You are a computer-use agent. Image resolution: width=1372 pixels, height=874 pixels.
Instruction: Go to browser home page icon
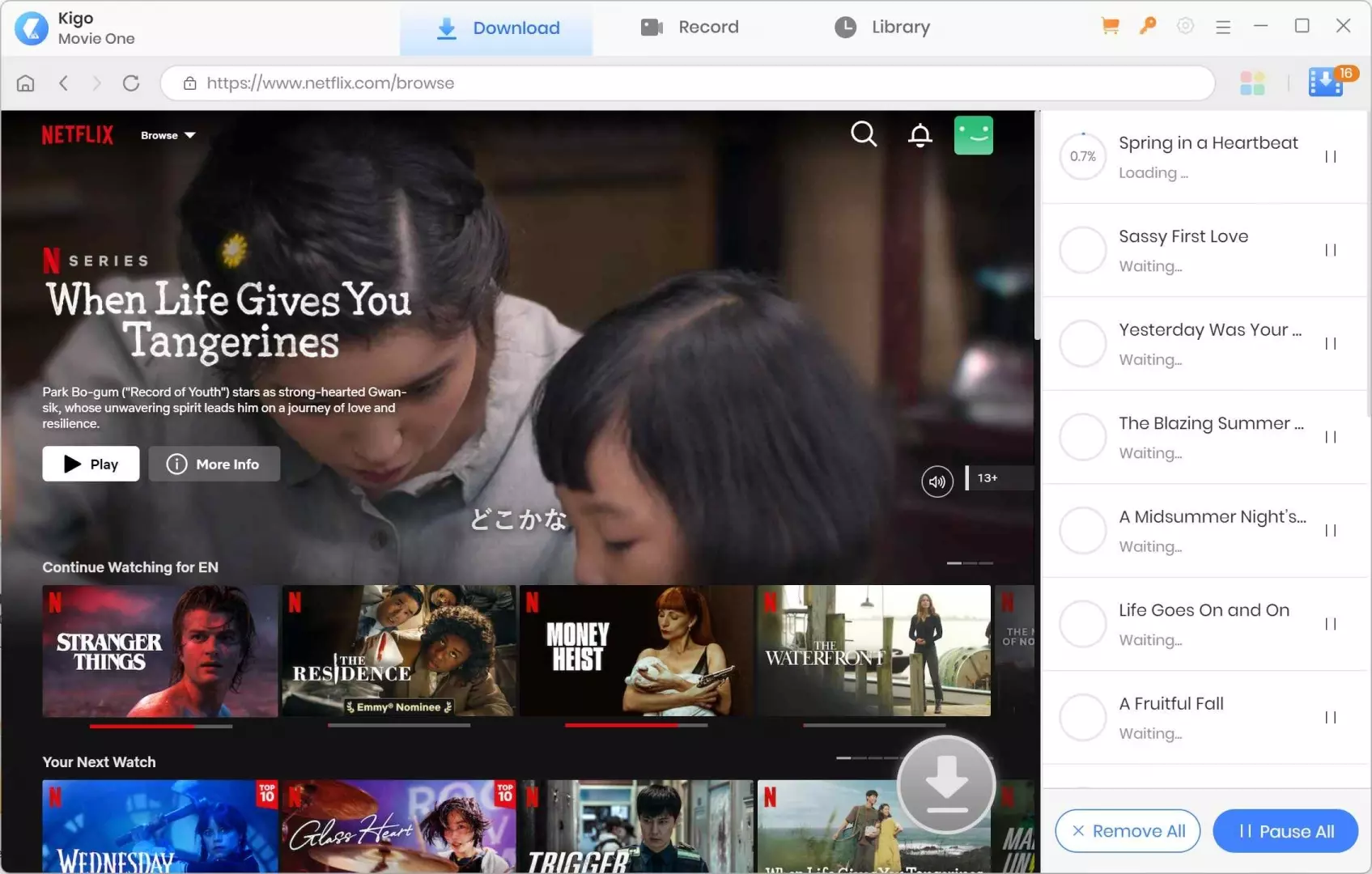[26, 83]
